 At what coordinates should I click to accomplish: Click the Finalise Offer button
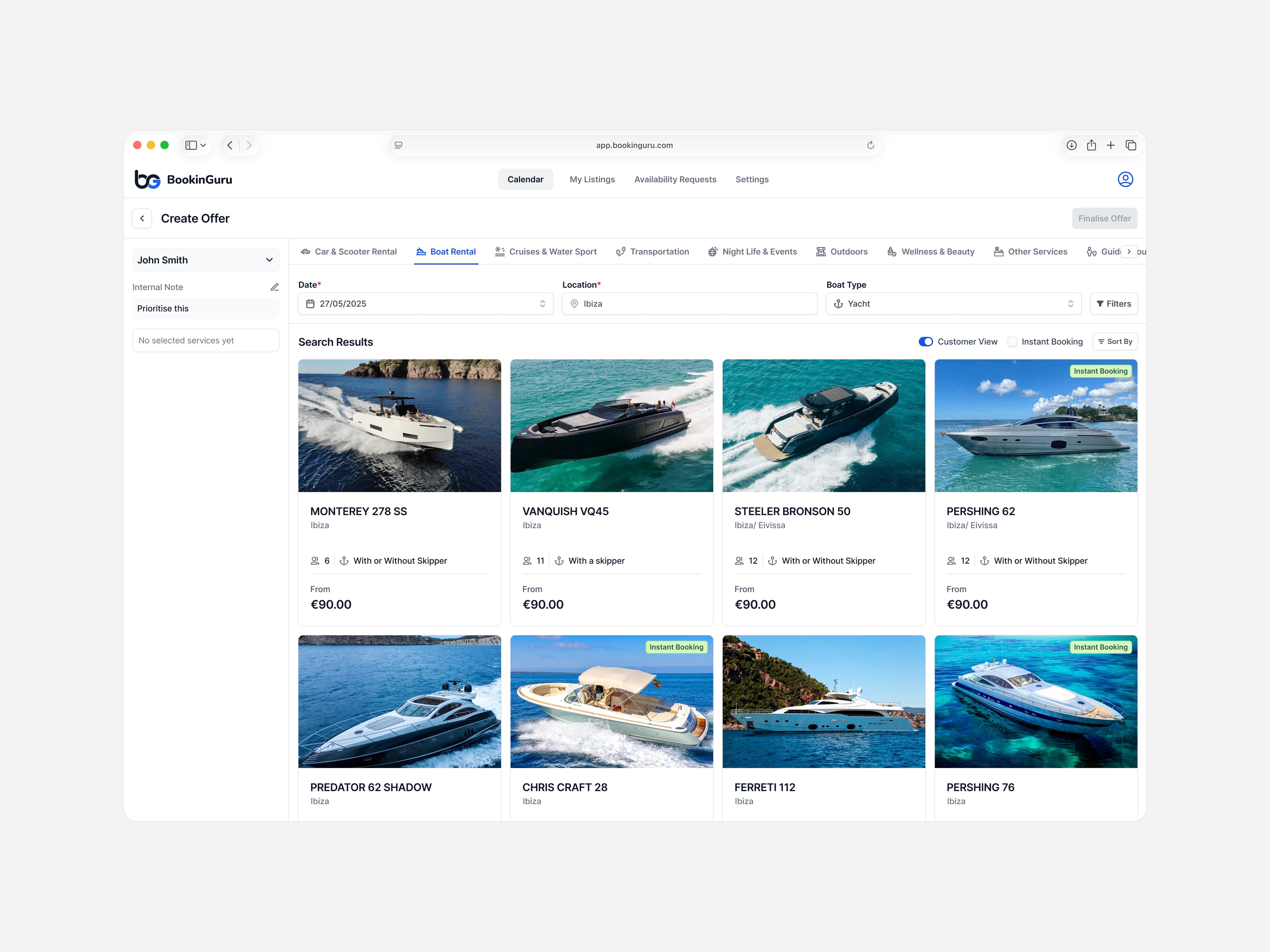(x=1104, y=219)
